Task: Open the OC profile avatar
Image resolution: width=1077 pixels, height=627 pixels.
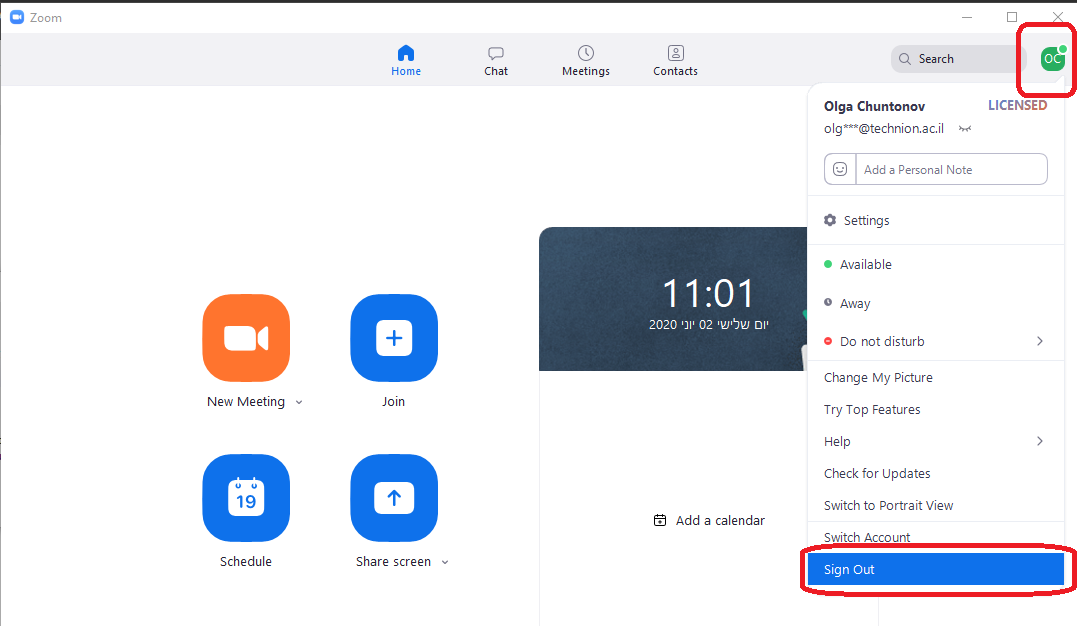Action: click(x=1052, y=59)
